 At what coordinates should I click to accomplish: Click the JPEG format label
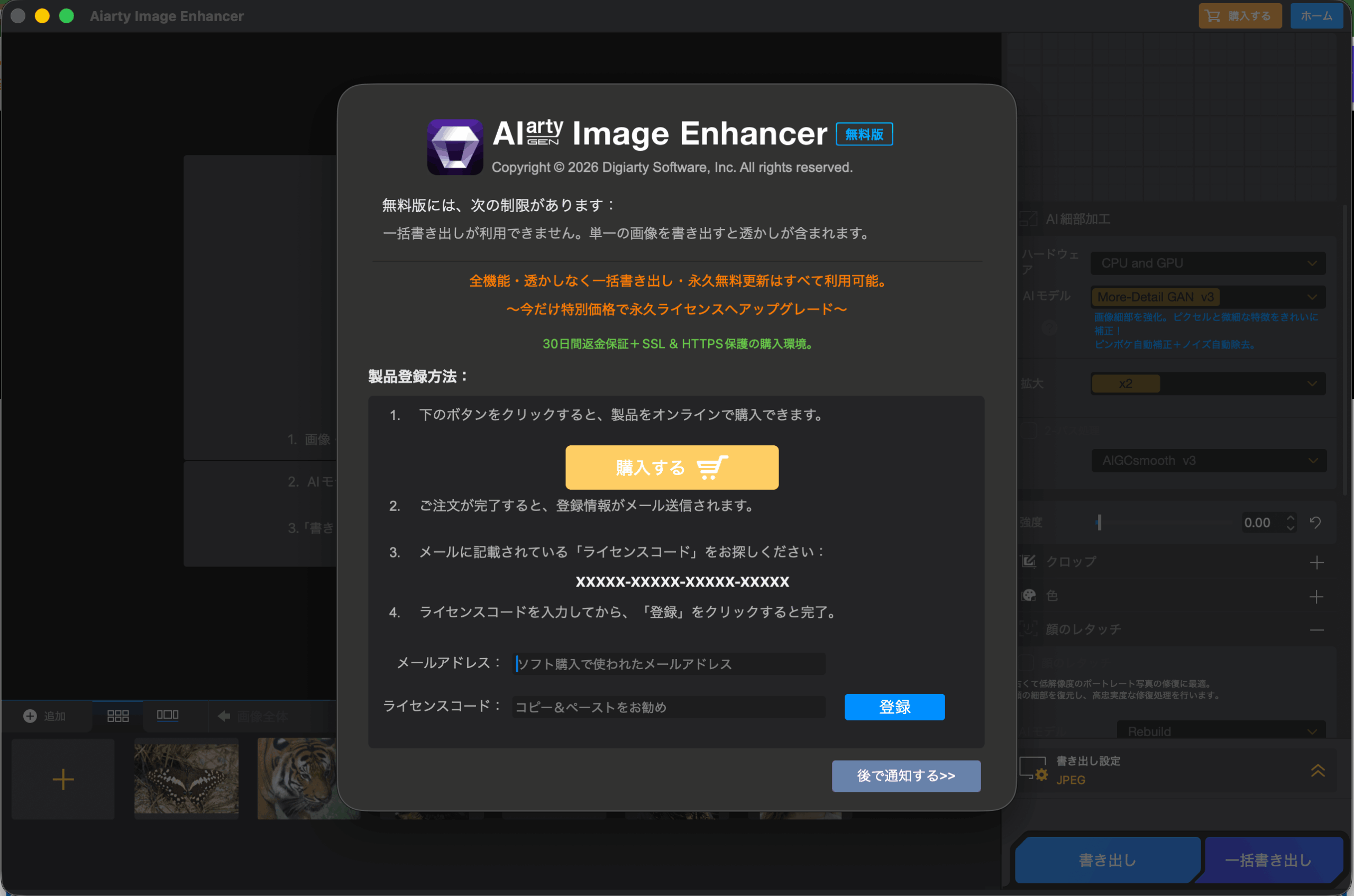tap(1070, 780)
